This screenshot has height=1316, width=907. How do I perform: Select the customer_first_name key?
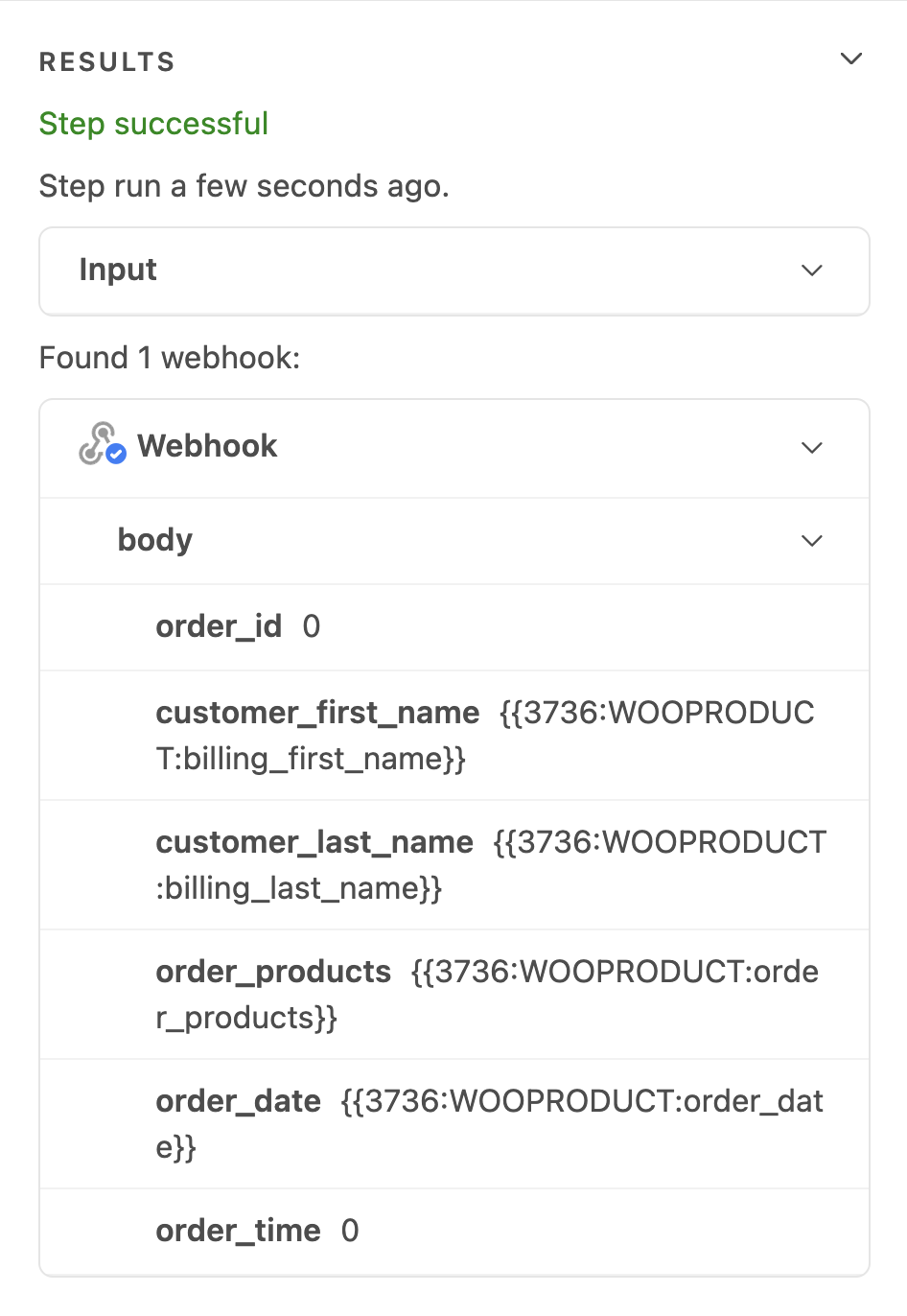[317, 713]
